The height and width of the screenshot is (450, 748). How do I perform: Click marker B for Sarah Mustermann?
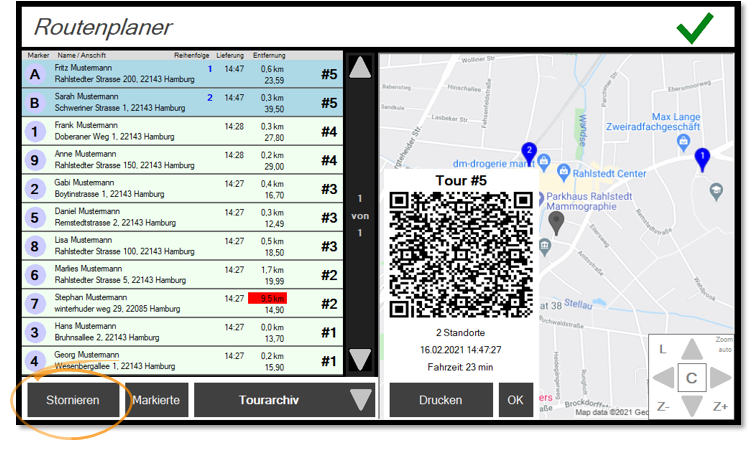click(x=35, y=103)
